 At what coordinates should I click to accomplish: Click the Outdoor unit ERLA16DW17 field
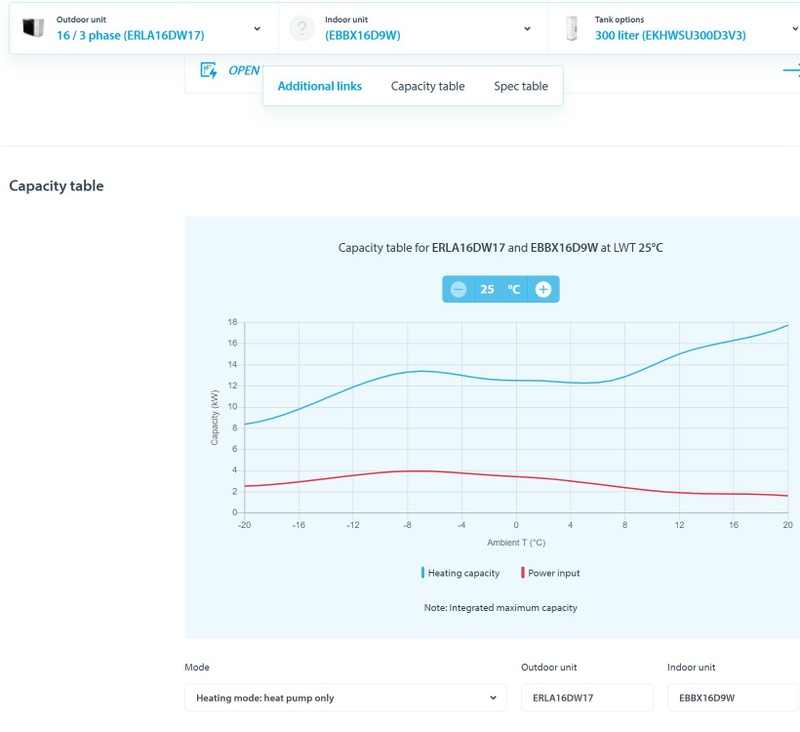click(586, 698)
